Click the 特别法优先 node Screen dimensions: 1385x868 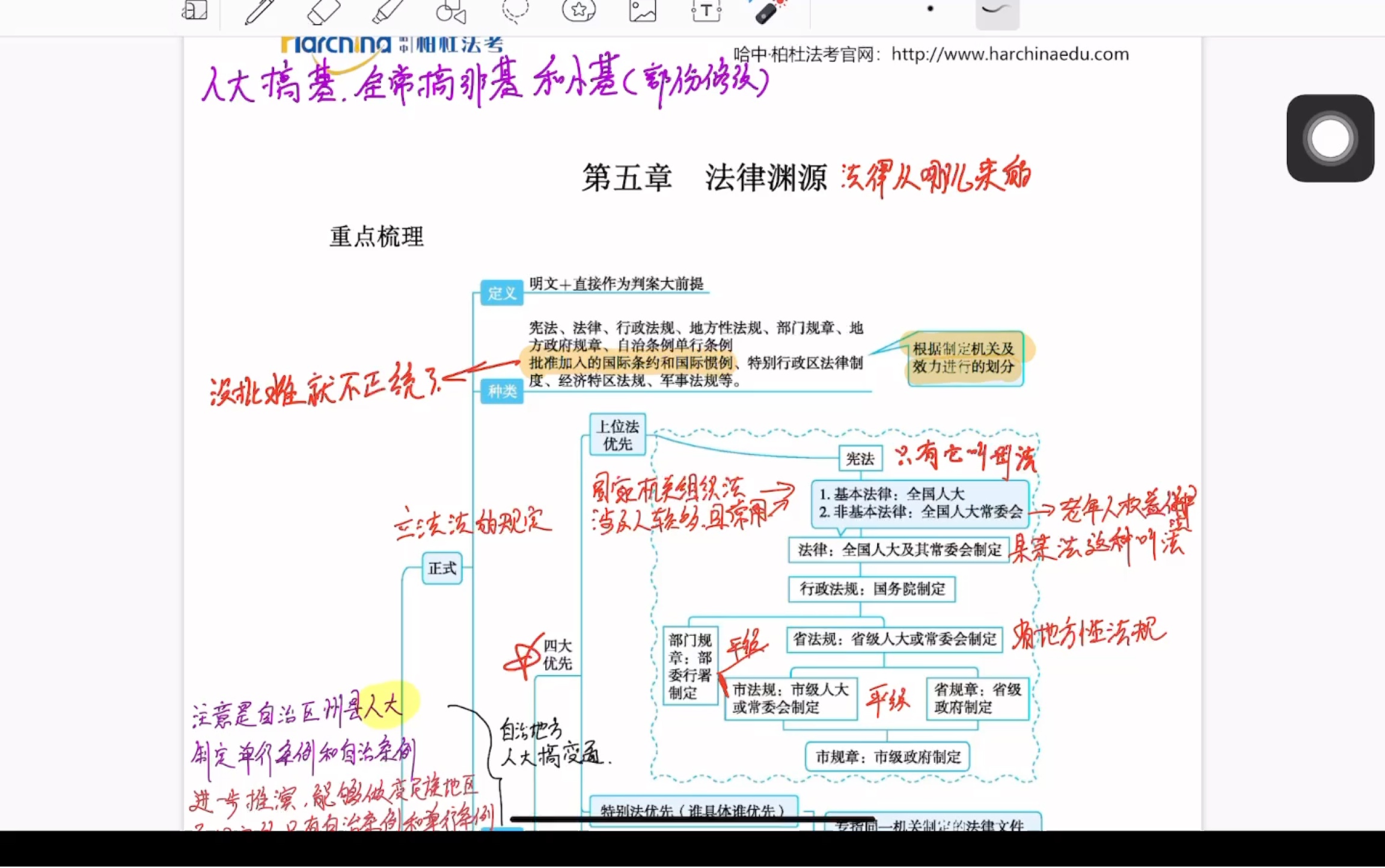[x=693, y=810]
